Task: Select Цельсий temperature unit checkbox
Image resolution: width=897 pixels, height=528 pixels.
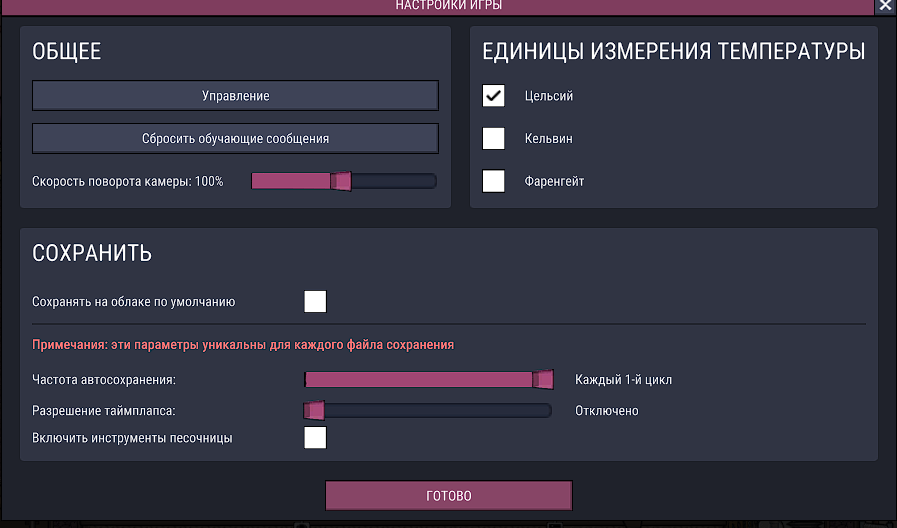Action: click(x=494, y=96)
